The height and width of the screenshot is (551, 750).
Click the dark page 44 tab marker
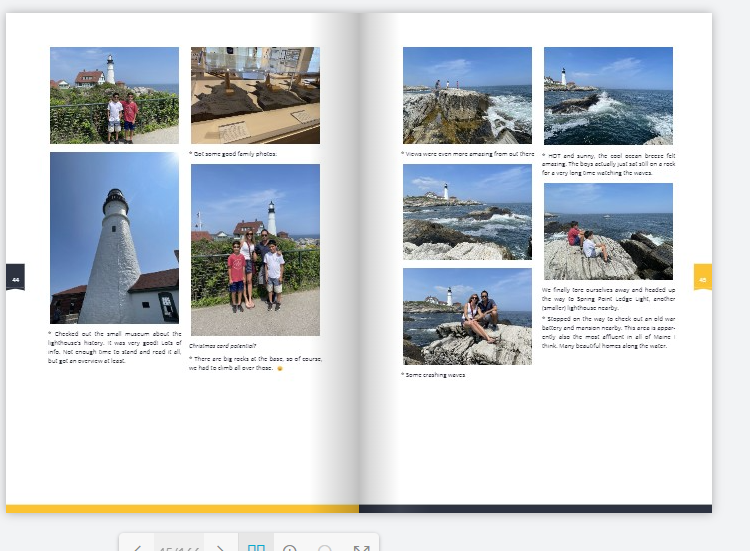coord(15,277)
